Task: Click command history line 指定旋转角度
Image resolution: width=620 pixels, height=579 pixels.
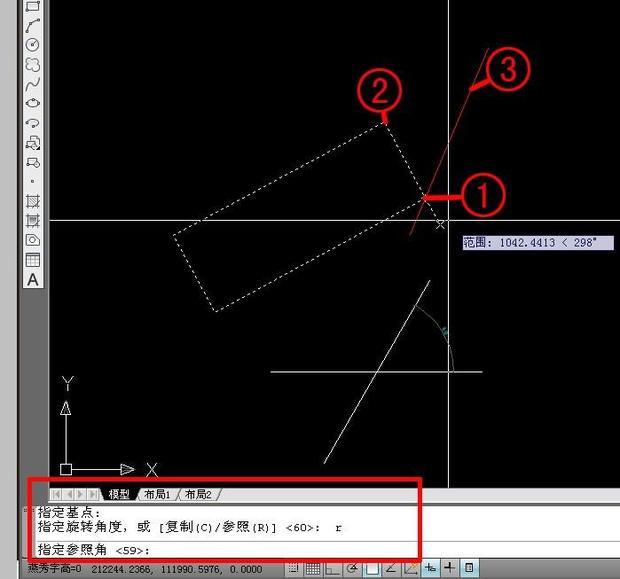Action: (x=190, y=527)
